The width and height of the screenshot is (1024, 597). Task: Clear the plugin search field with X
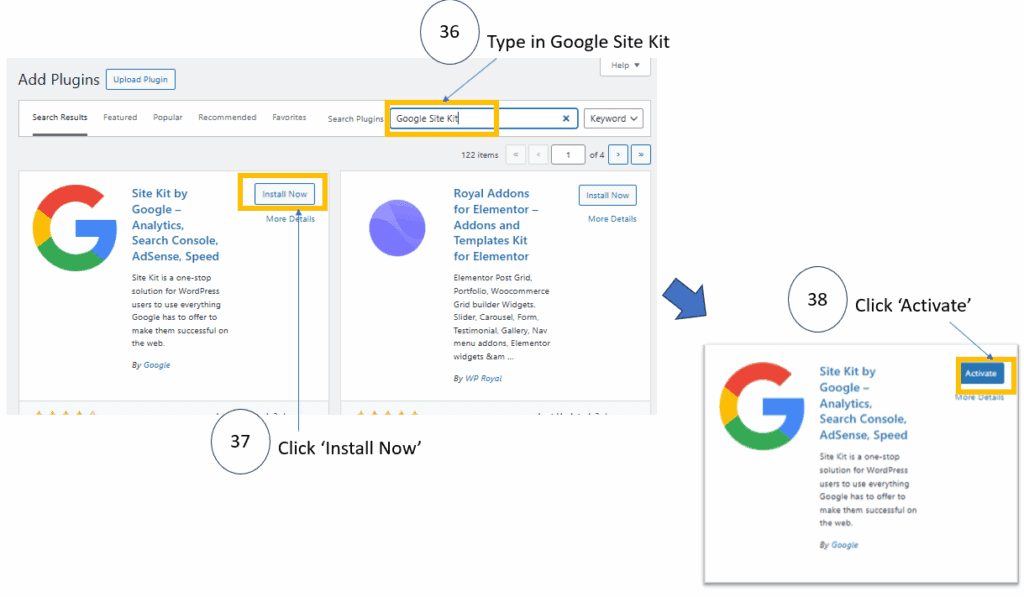click(565, 118)
